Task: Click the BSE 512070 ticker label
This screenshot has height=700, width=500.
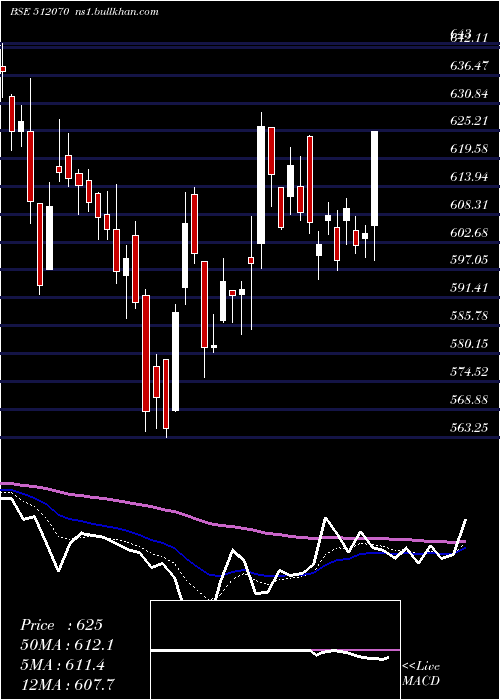Action: [x=39, y=12]
